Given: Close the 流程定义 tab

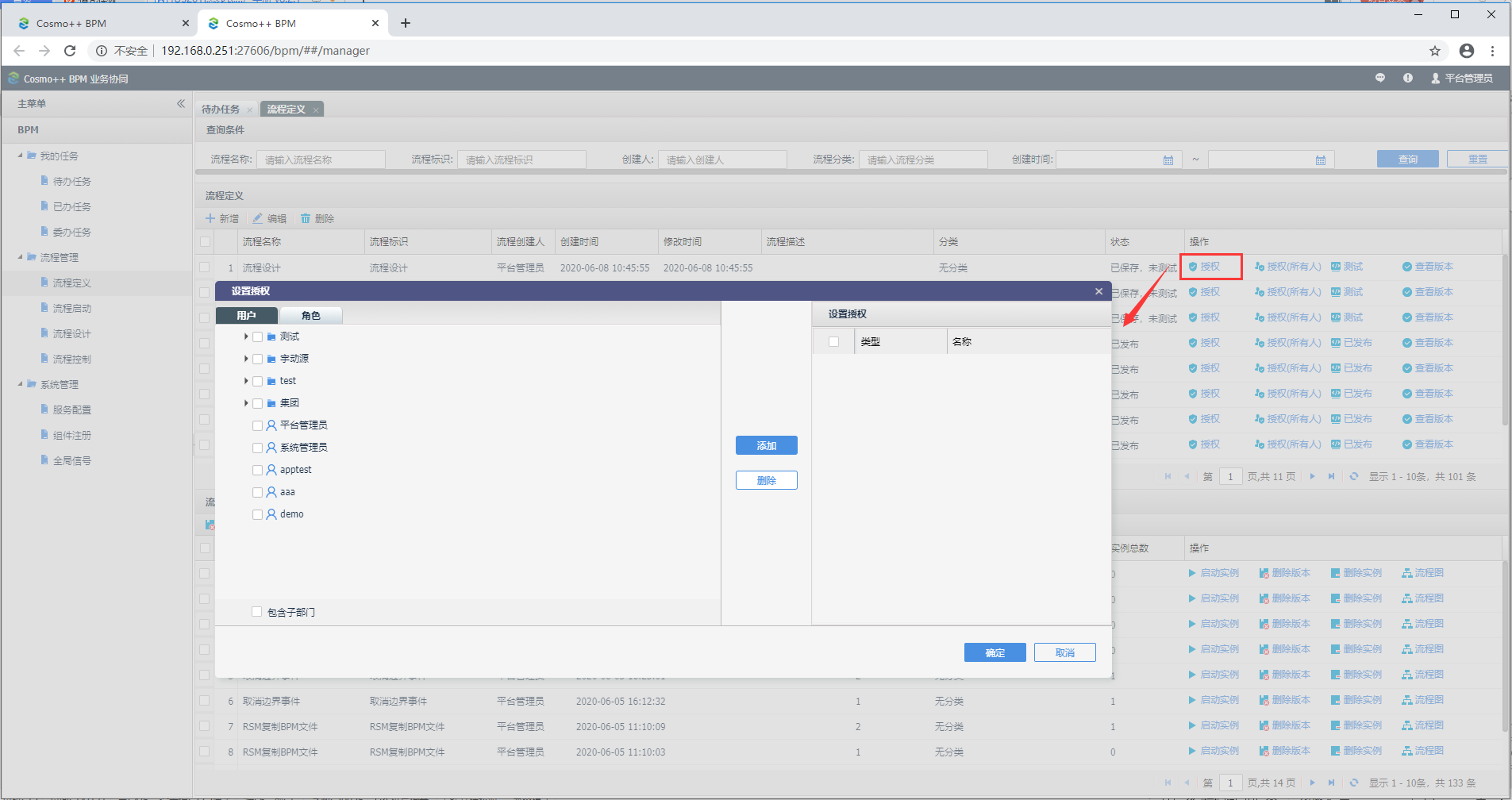Looking at the screenshot, I should (x=316, y=110).
